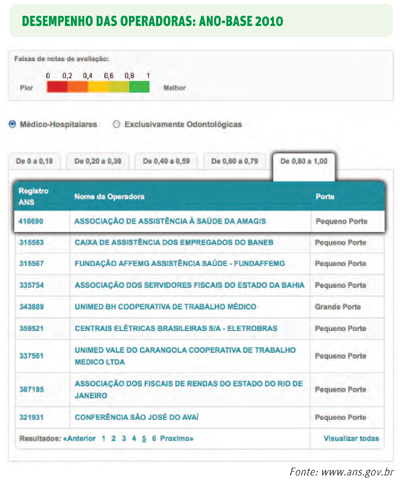Screen dimensions: 400x484
Task: Open Fundação AFFEMG Assistência Saúde link
Action: (180, 264)
